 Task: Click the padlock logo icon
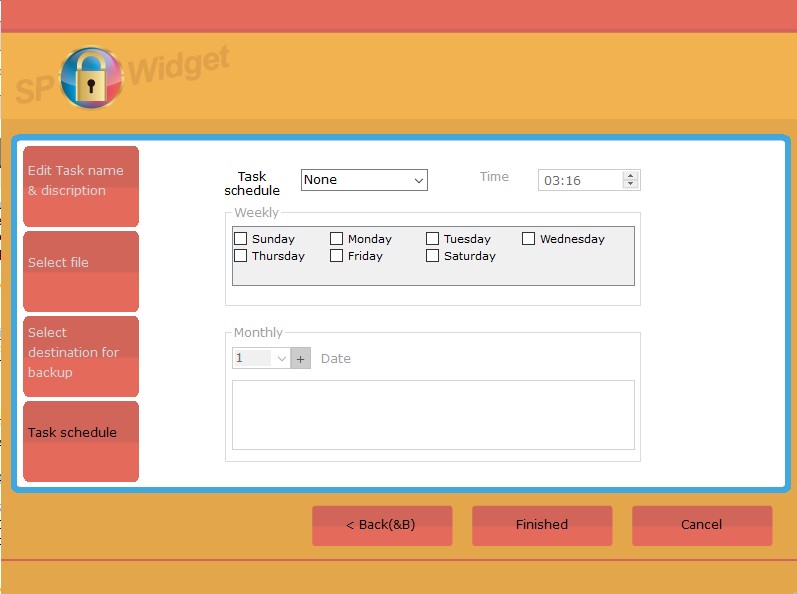[x=91, y=78]
